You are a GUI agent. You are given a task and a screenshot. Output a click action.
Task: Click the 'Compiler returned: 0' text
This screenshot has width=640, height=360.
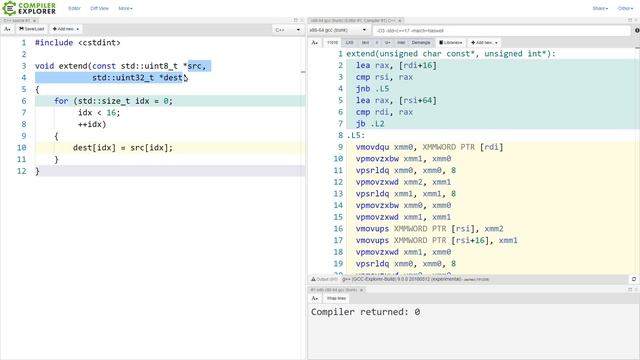pyautogui.click(x=365, y=312)
